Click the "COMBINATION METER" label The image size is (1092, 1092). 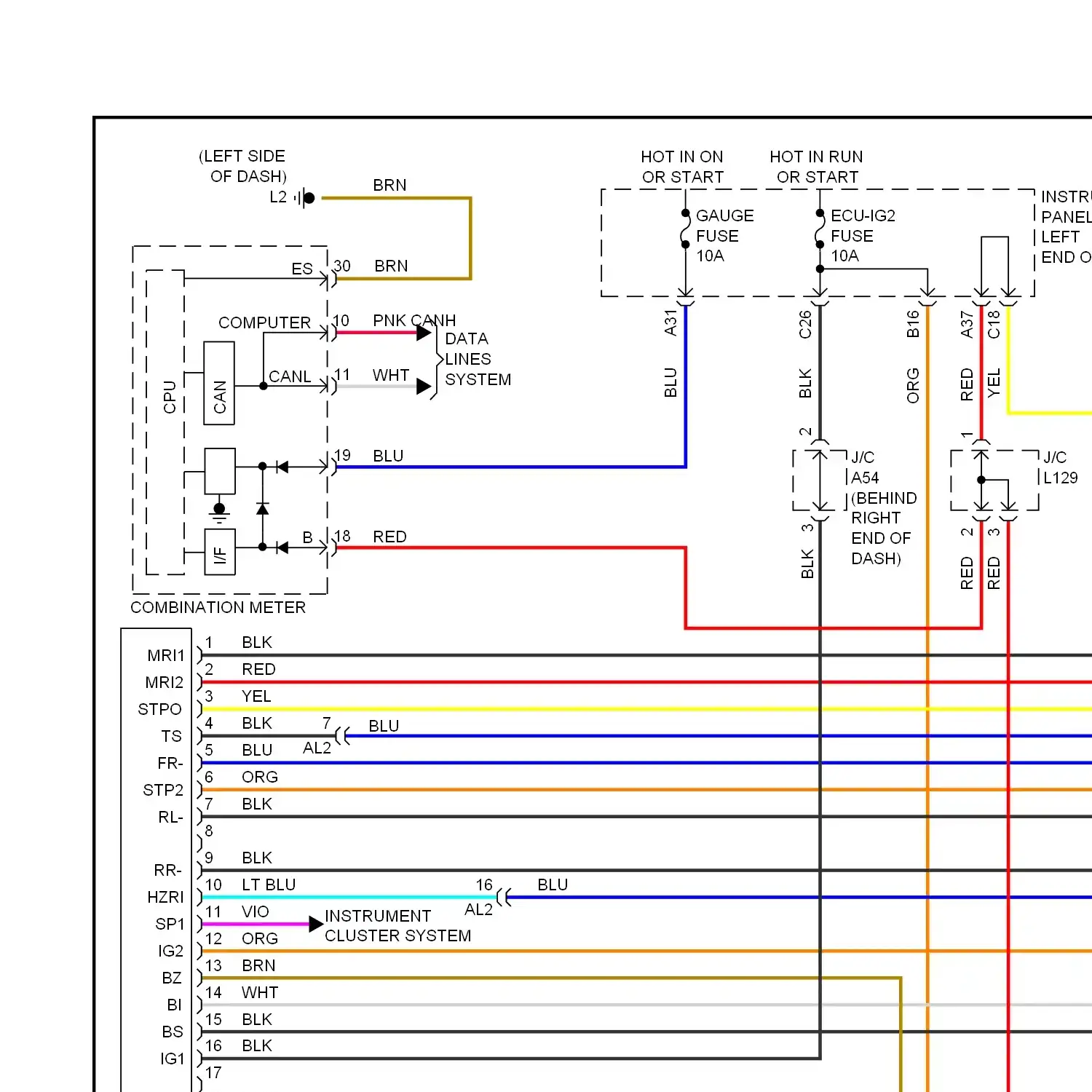coord(218,607)
